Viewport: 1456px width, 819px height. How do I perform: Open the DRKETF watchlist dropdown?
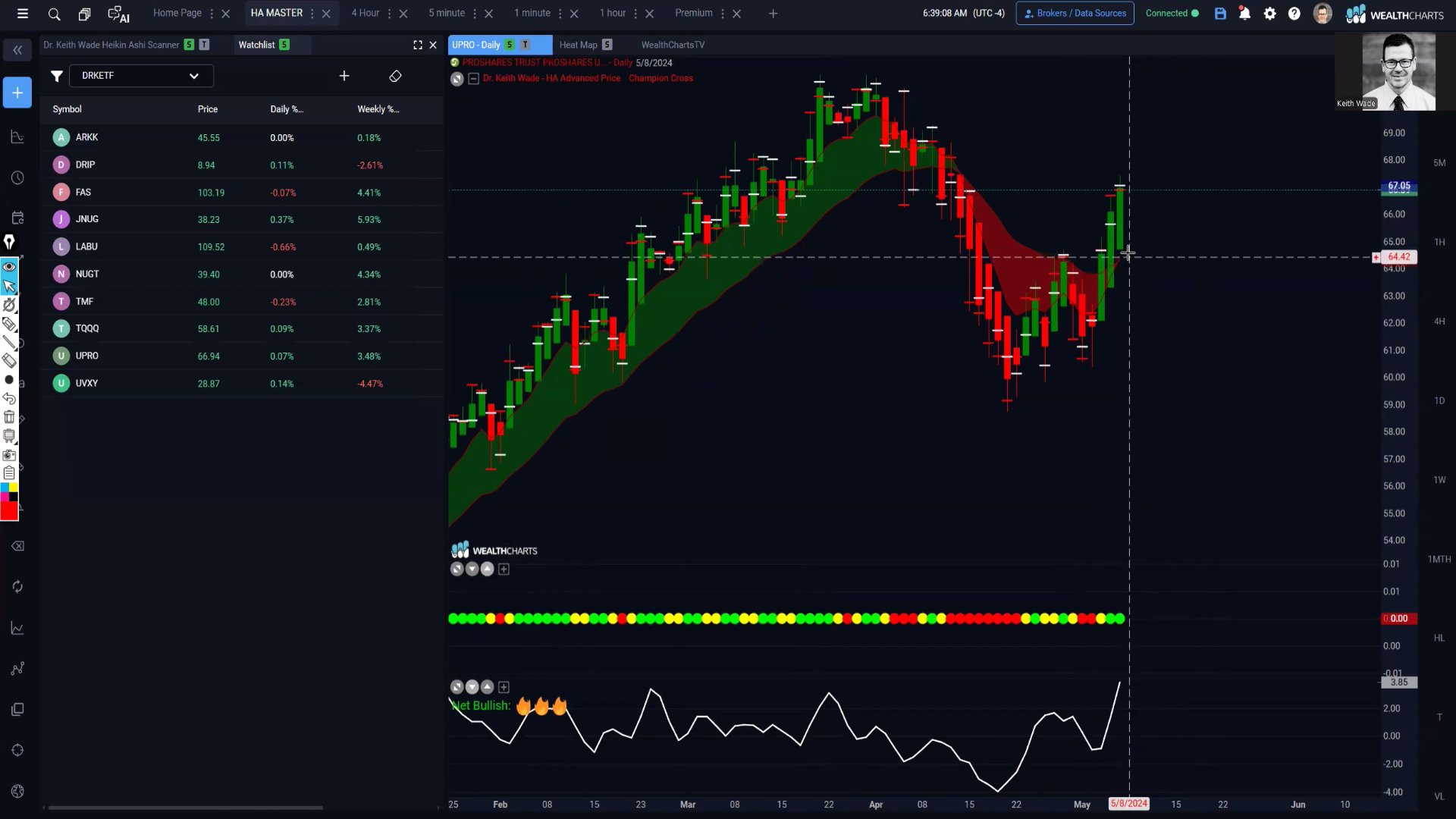[x=141, y=76]
